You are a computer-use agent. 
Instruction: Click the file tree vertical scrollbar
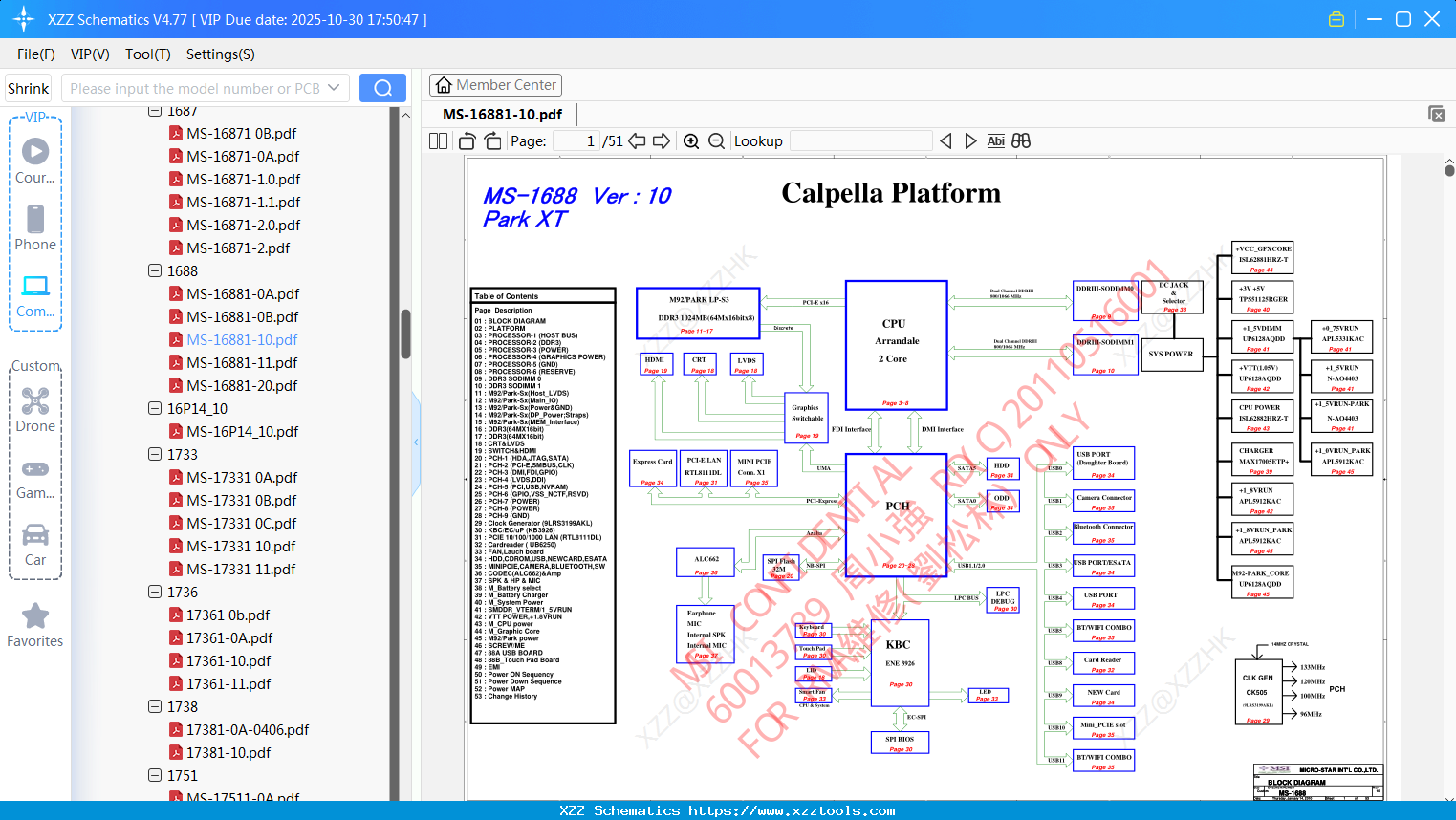pyautogui.click(x=405, y=334)
